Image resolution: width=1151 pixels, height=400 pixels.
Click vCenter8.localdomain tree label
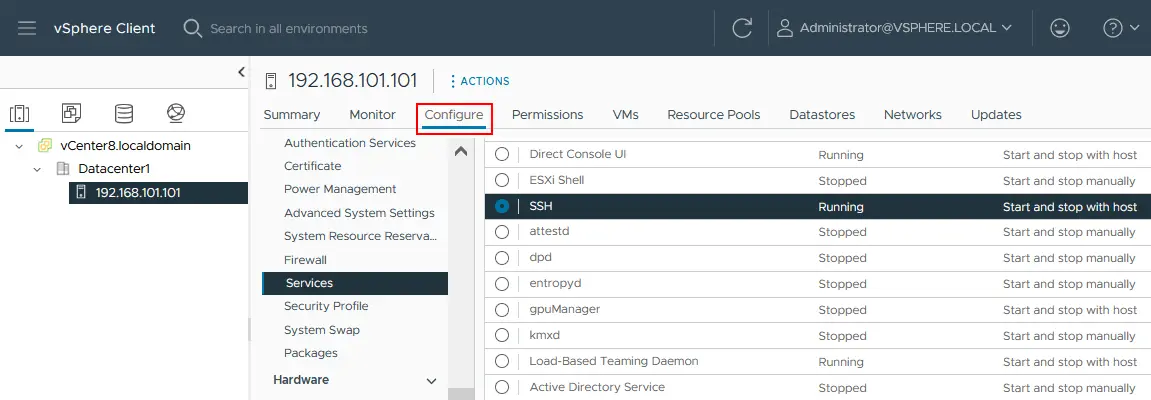point(125,145)
